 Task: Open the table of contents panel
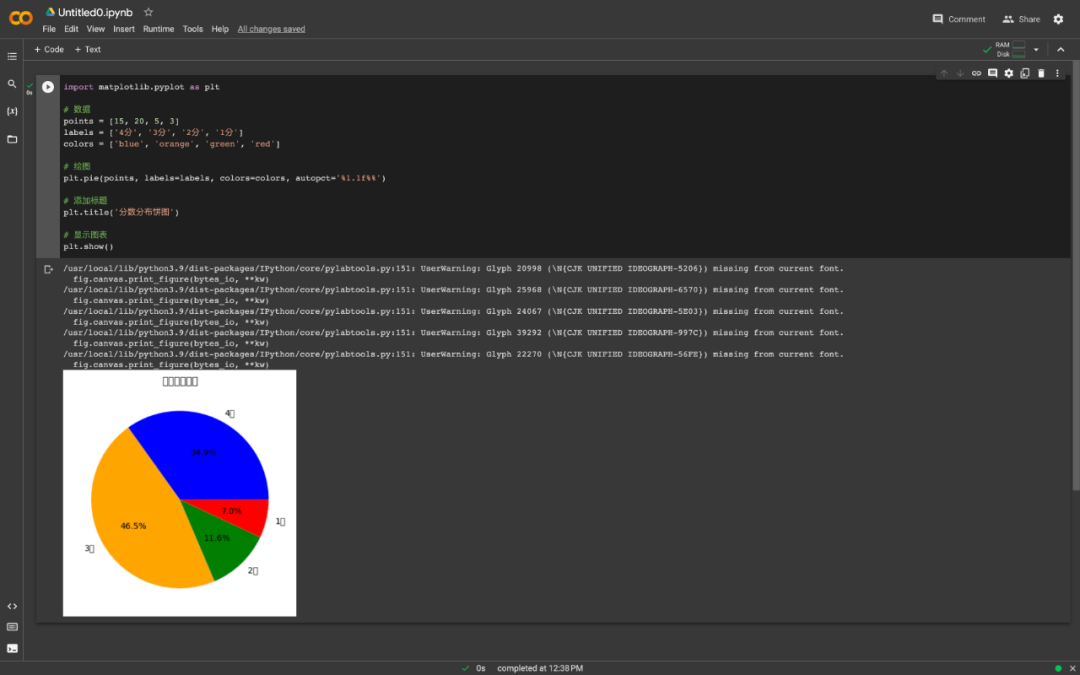pos(12,56)
